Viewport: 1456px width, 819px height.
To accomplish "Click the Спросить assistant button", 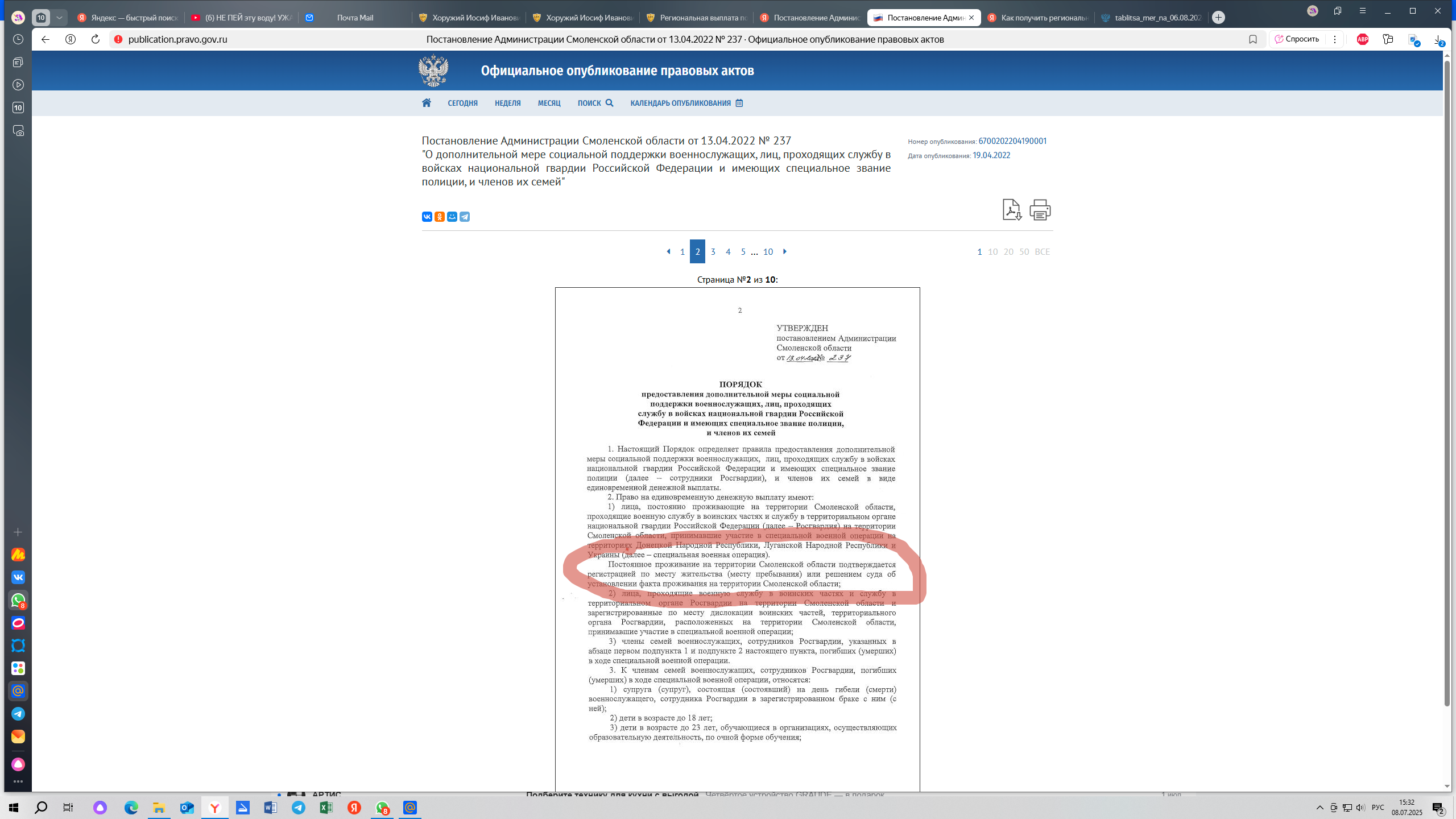I will (x=1297, y=39).
